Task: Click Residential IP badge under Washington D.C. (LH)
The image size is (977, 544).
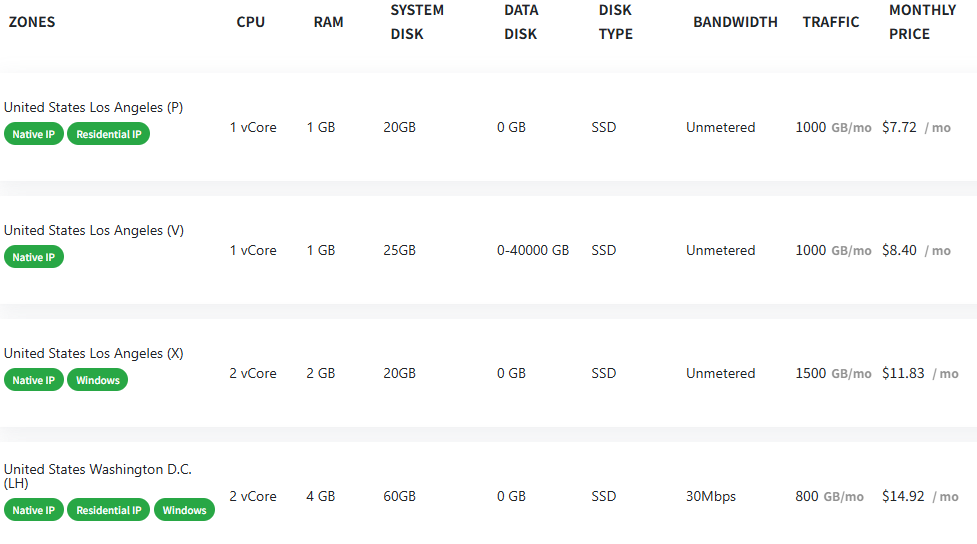Action: click(108, 510)
